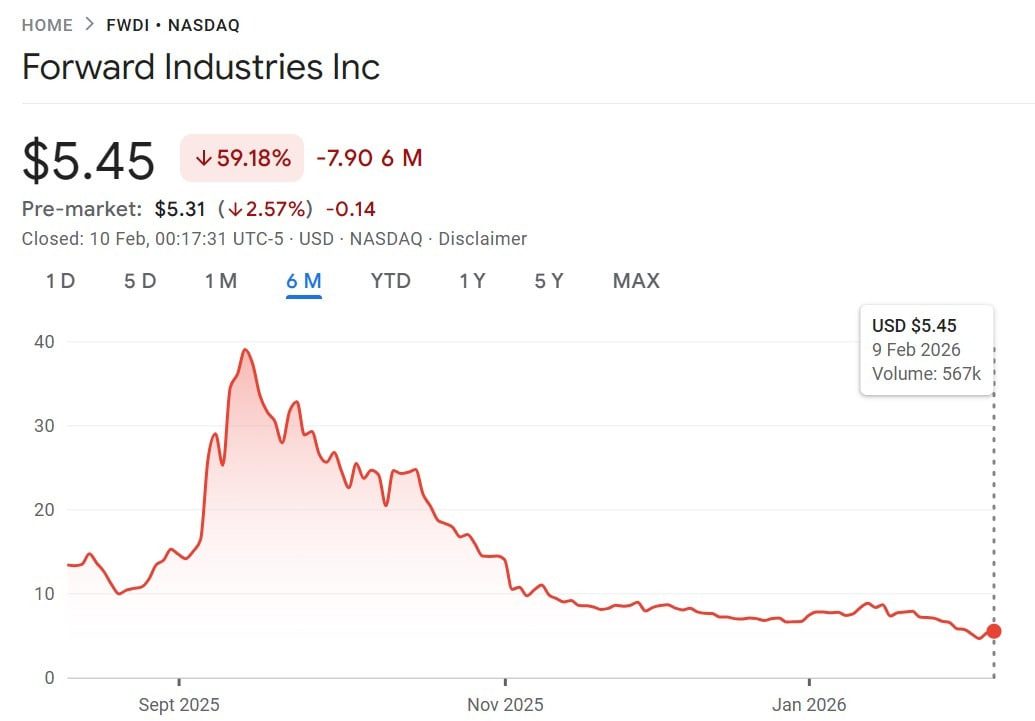This screenshot has width=1035, height=721.
Task: Click the FWDI • NASDAQ ticker label
Action: point(173,25)
